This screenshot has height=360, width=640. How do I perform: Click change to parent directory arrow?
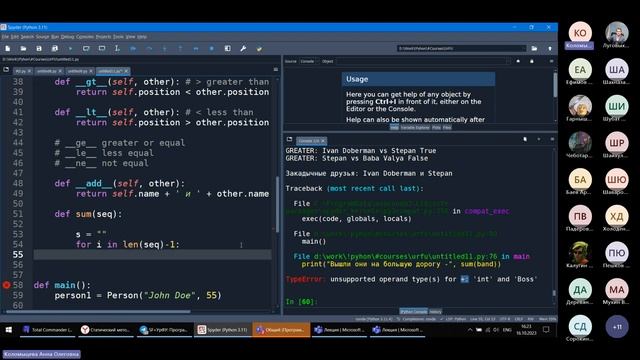tap(550, 49)
